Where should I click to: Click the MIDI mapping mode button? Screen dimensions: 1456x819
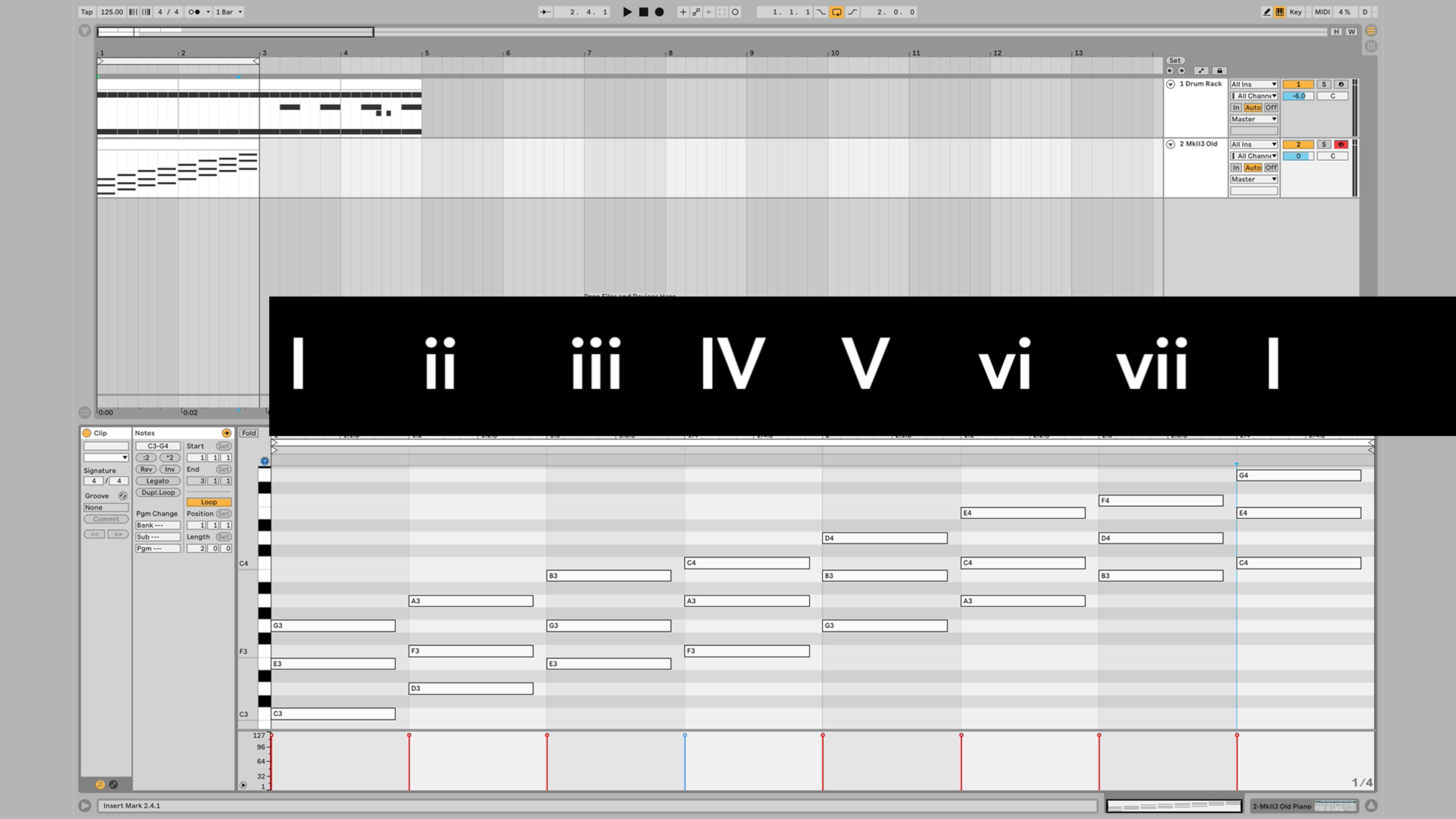click(1323, 11)
